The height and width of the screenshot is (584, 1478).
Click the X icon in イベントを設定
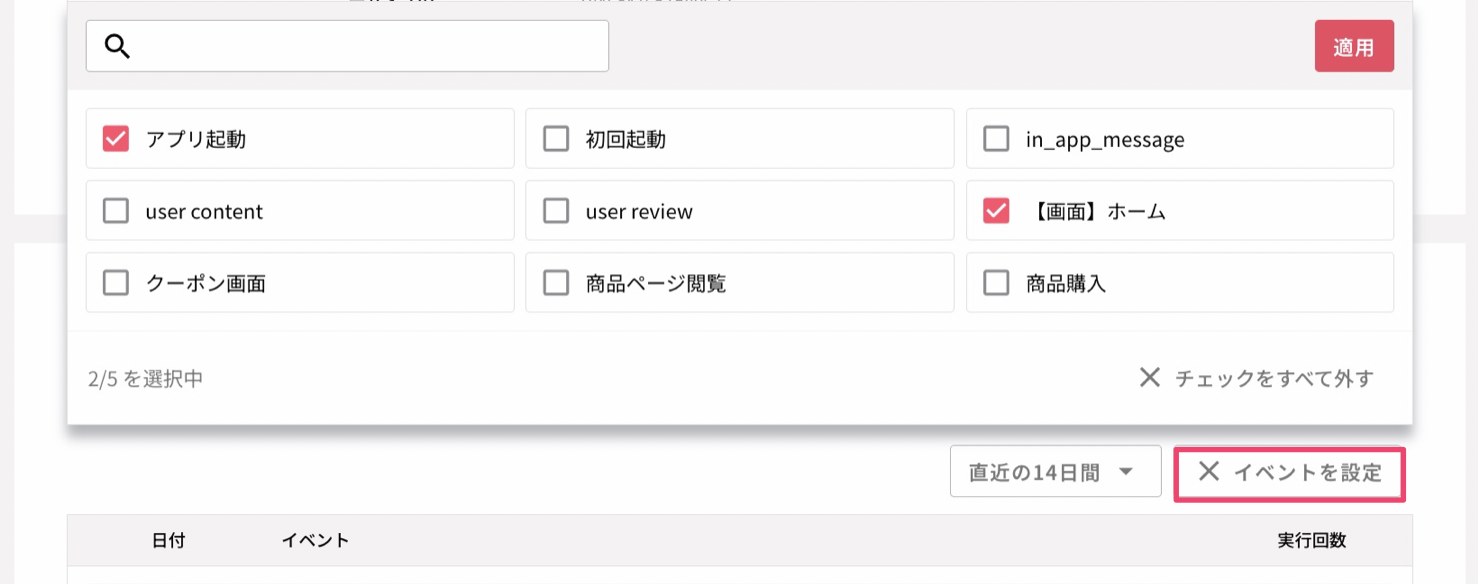(1209, 472)
